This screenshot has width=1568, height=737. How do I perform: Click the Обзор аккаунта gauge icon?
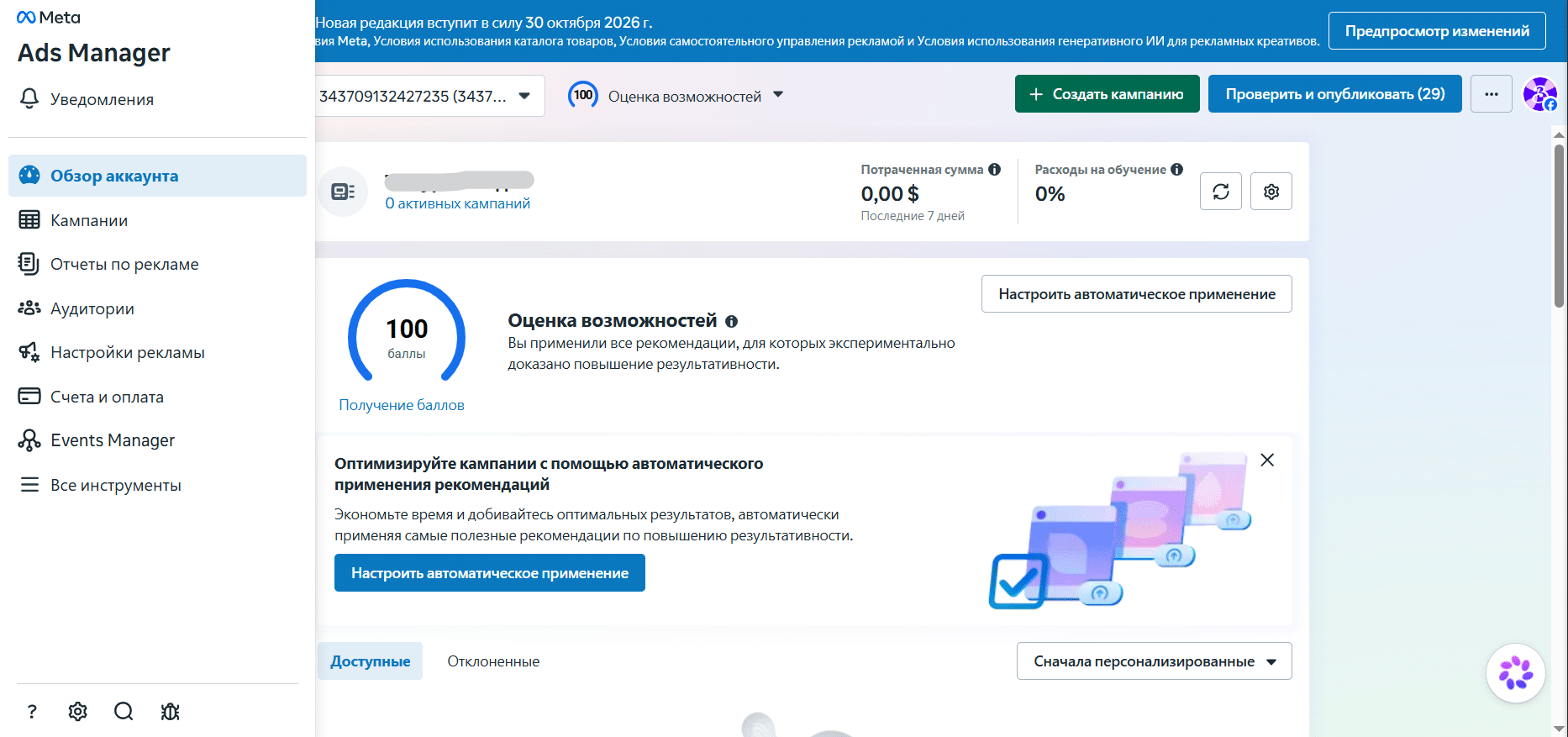pos(29,176)
